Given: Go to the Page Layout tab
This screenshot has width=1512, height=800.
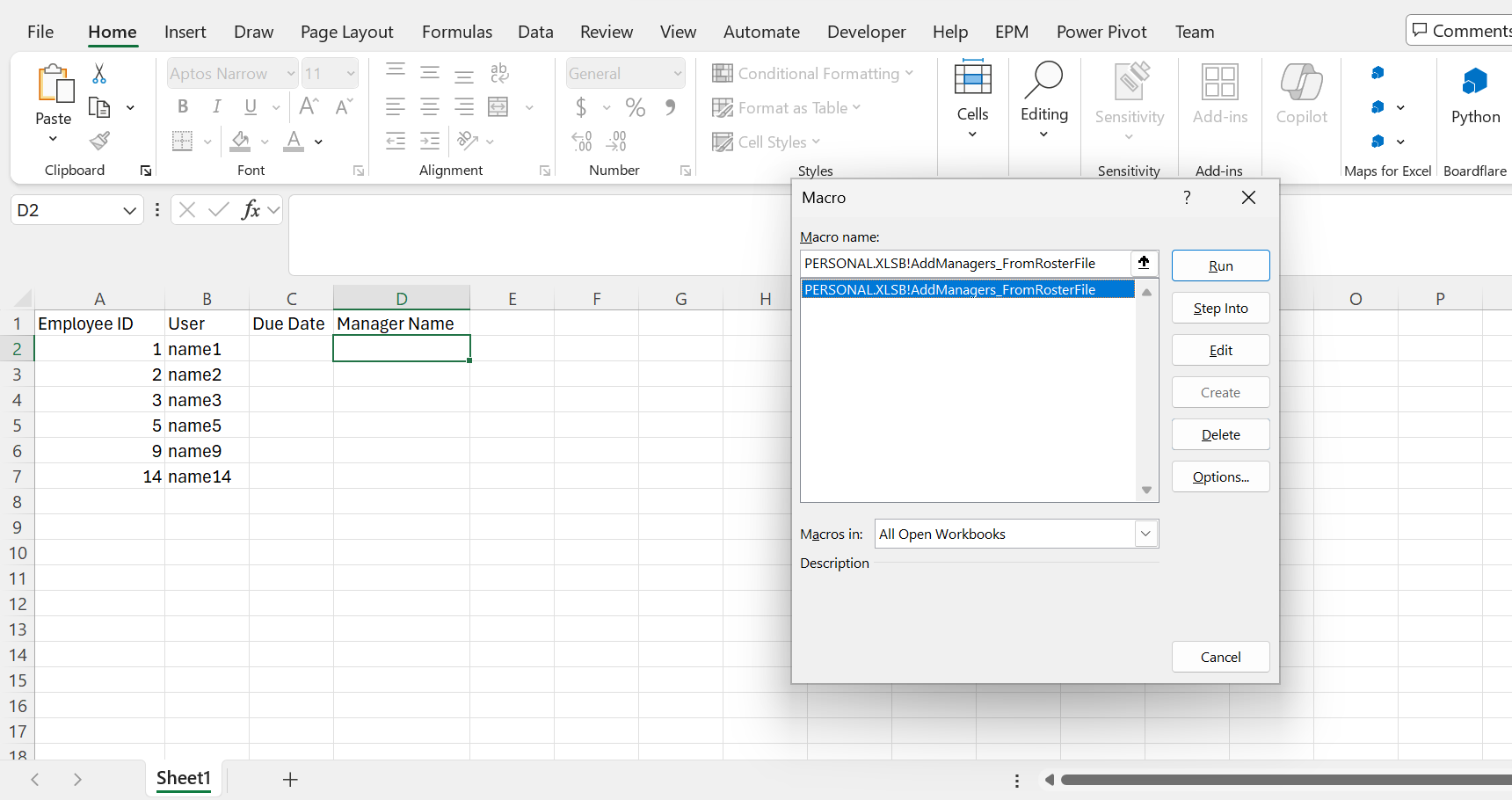Looking at the screenshot, I should tap(347, 32).
